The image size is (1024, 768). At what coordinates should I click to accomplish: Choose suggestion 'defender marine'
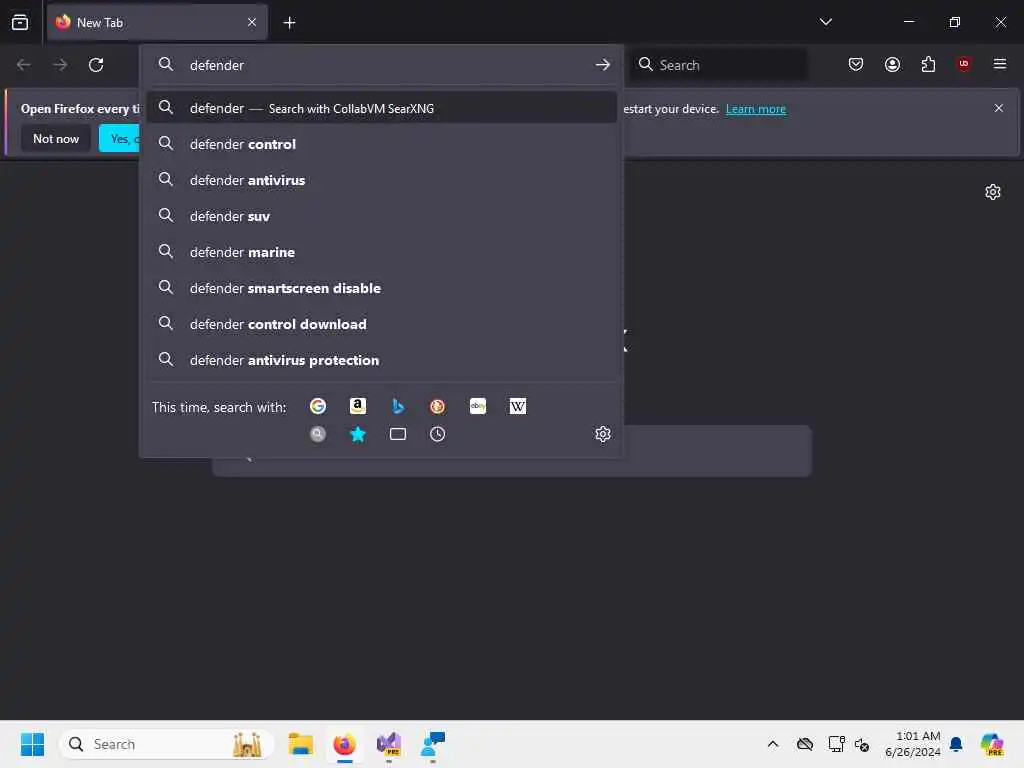coord(381,252)
